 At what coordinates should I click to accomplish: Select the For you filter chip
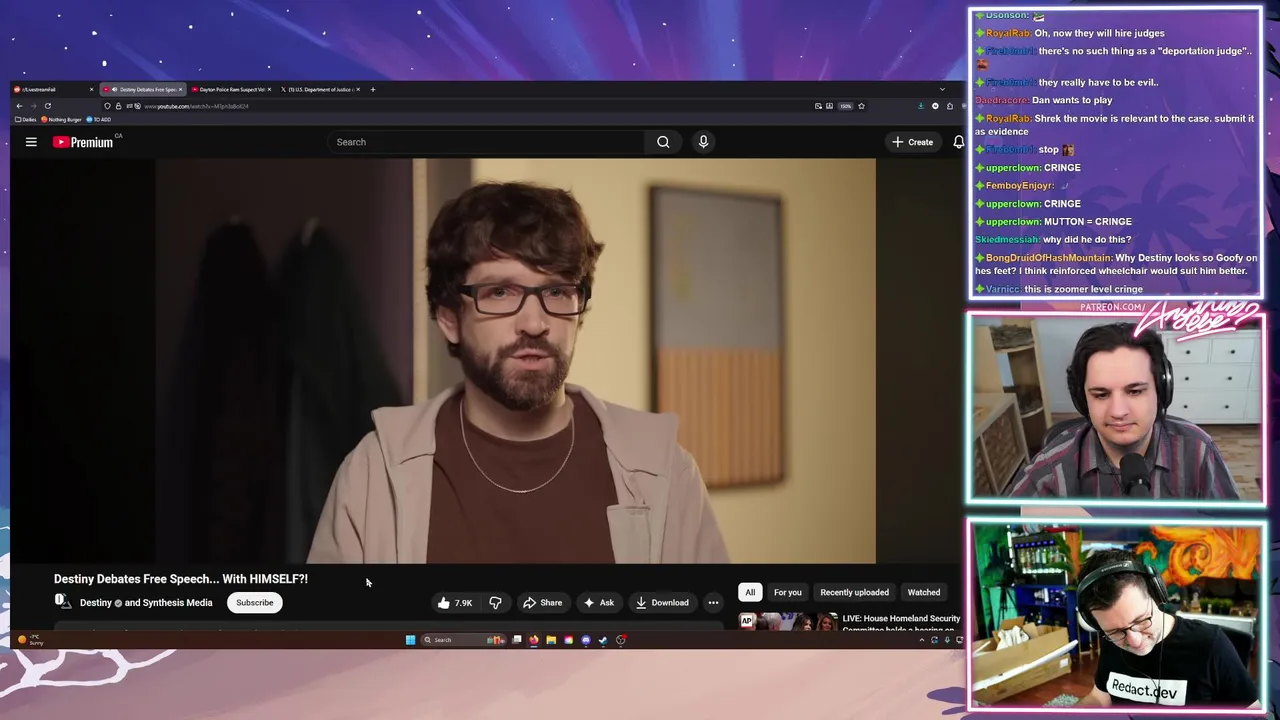pos(788,592)
